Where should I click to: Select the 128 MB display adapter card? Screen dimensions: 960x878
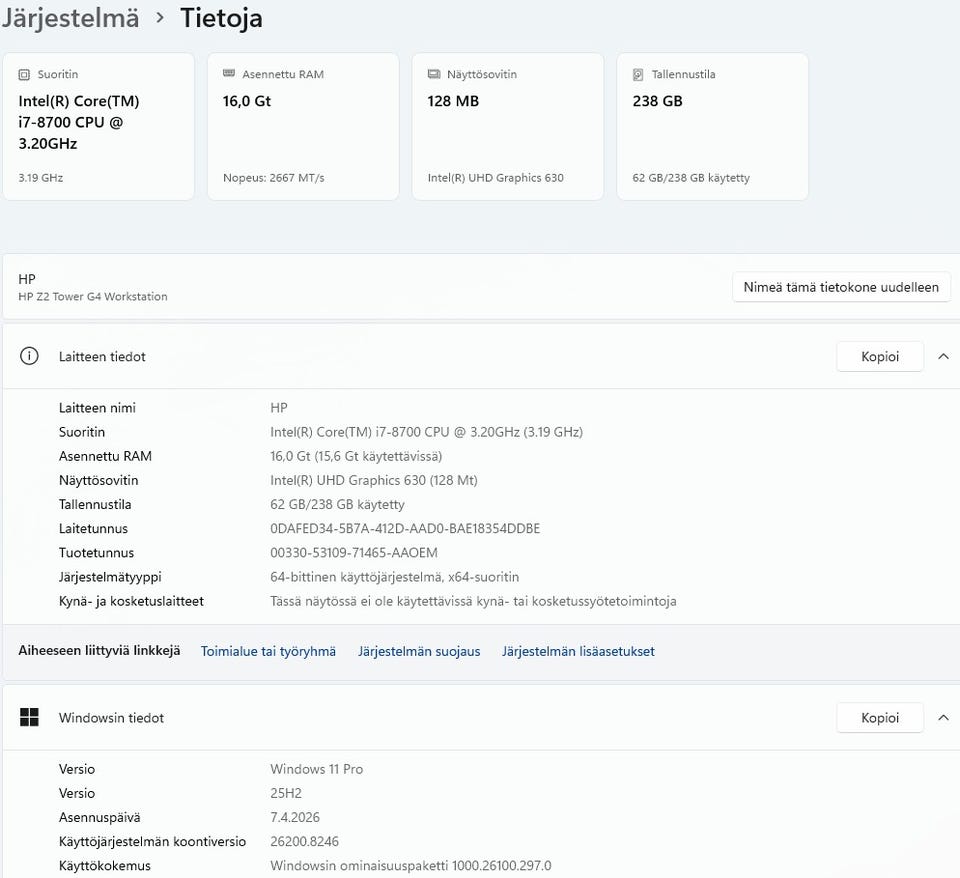[x=508, y=127]
